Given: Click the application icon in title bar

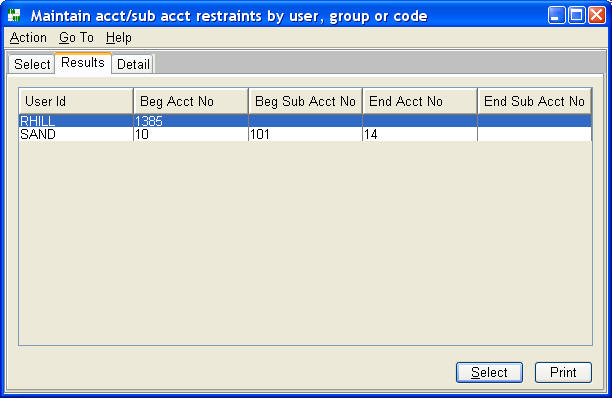Looking at the screenshot, I should pos(14,15).
